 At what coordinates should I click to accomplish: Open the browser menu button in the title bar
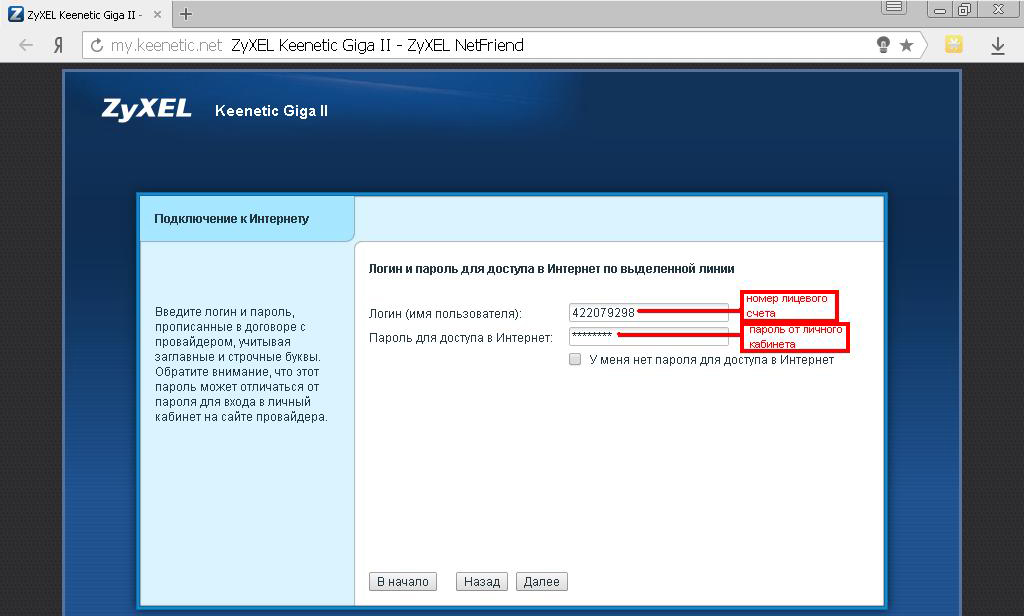[893, 8]
